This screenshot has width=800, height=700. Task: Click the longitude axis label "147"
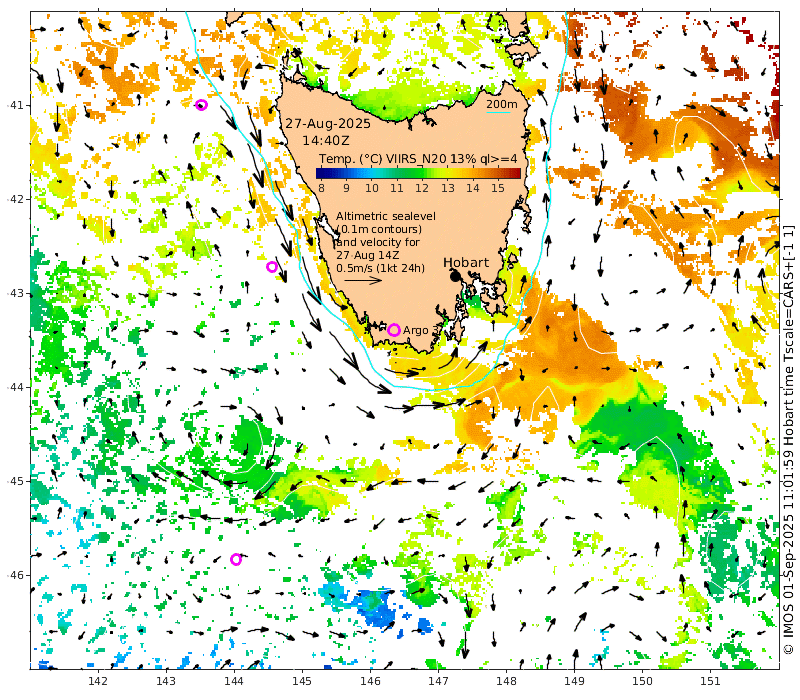pos(438,681)
